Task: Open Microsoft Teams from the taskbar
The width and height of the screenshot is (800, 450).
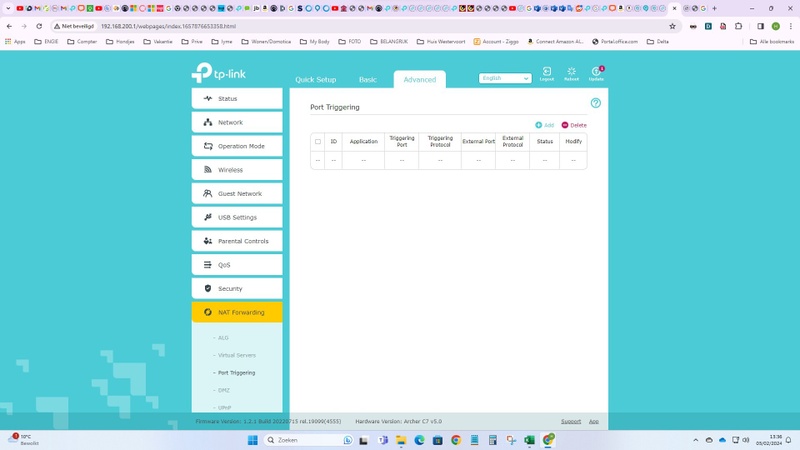Action: click(x=383, y=440)
